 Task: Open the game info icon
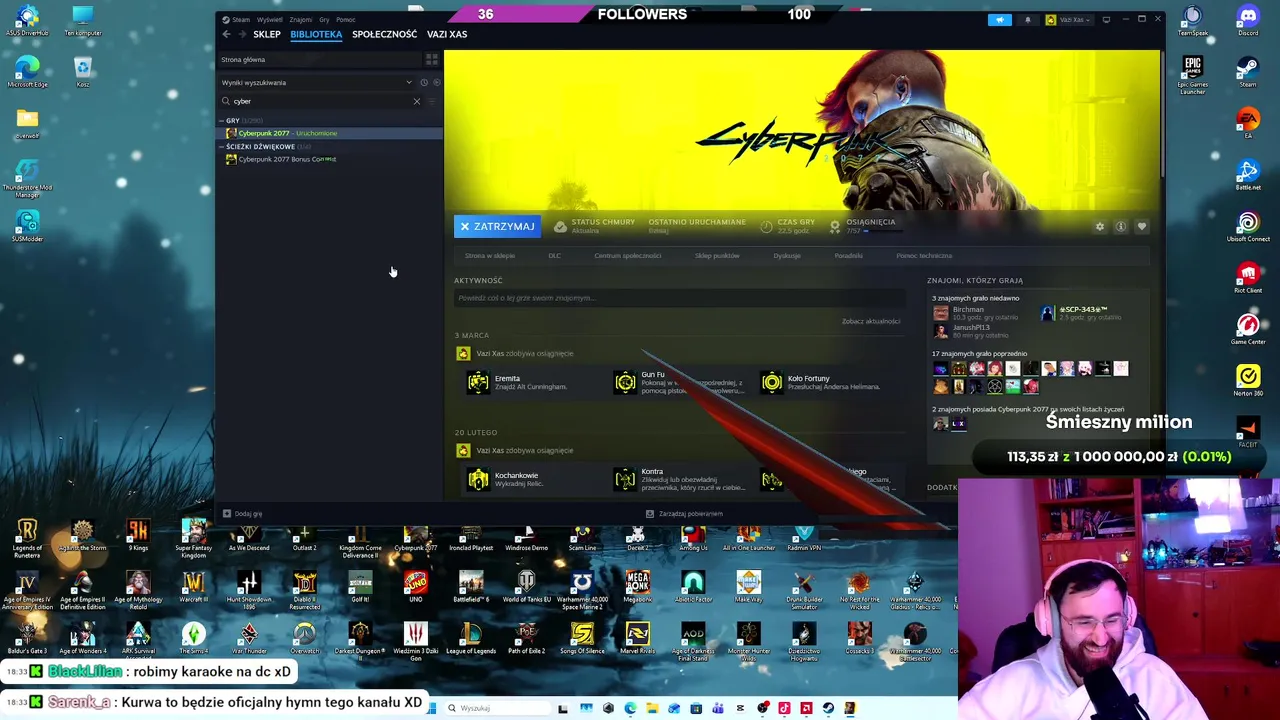[1121, 227]
